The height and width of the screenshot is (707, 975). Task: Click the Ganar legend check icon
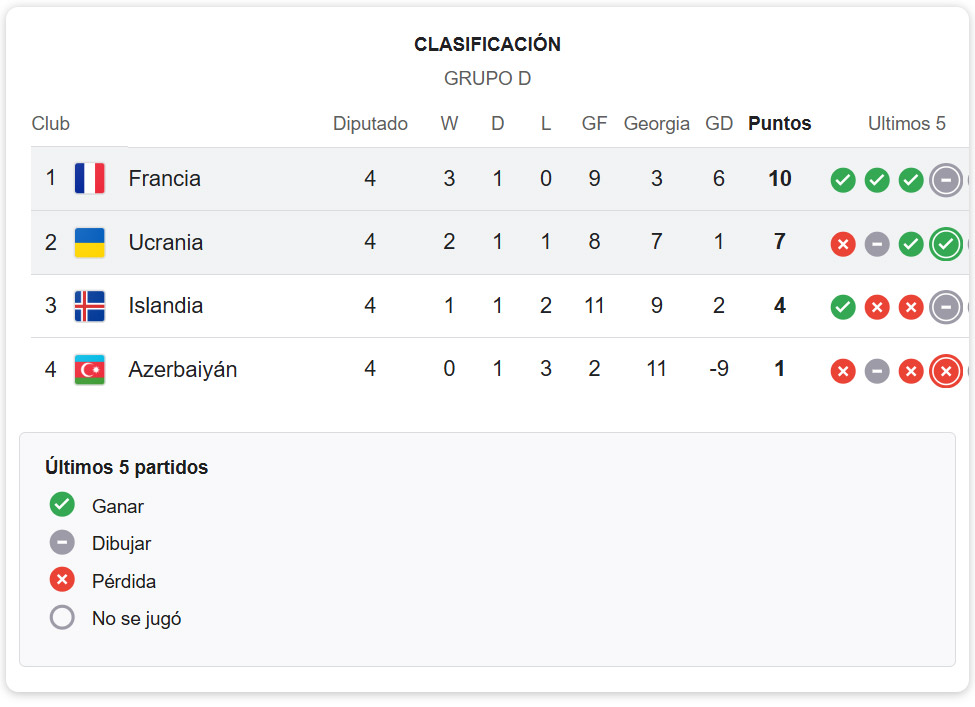click(x=62, y=505)
